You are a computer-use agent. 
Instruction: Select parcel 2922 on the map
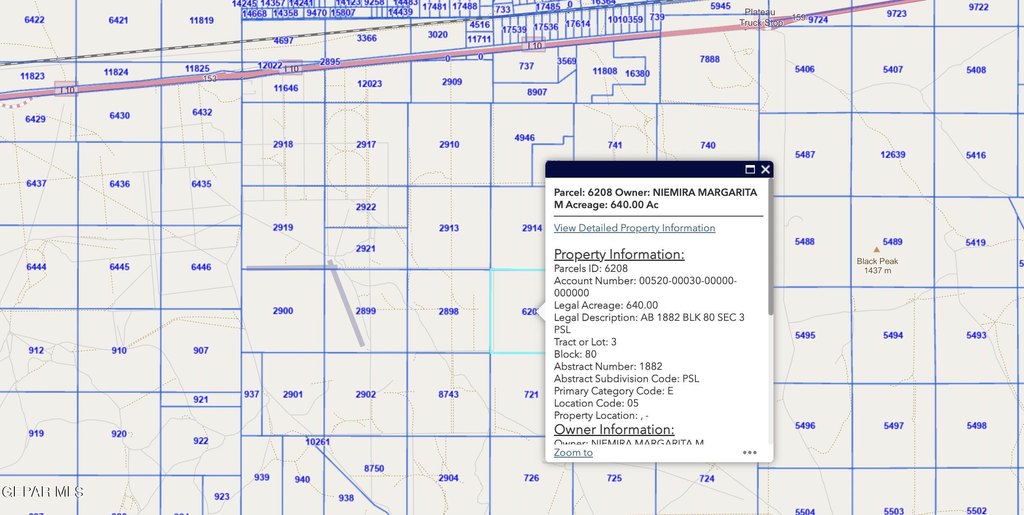click(366, 208)
